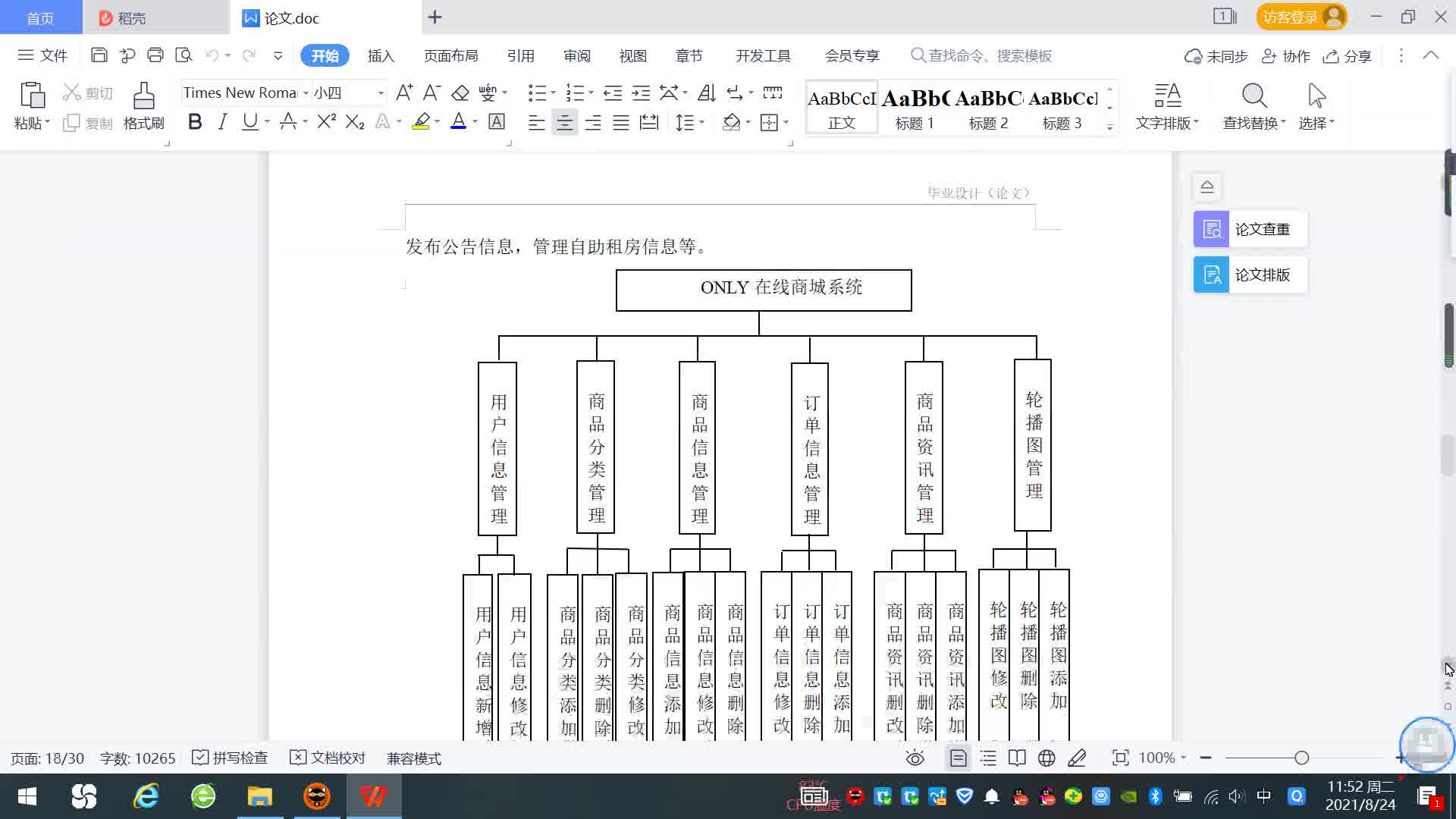The width and height of the screenshot is (1456, 819).
Task: Apply superscript formatting
Action: point(327,121)
